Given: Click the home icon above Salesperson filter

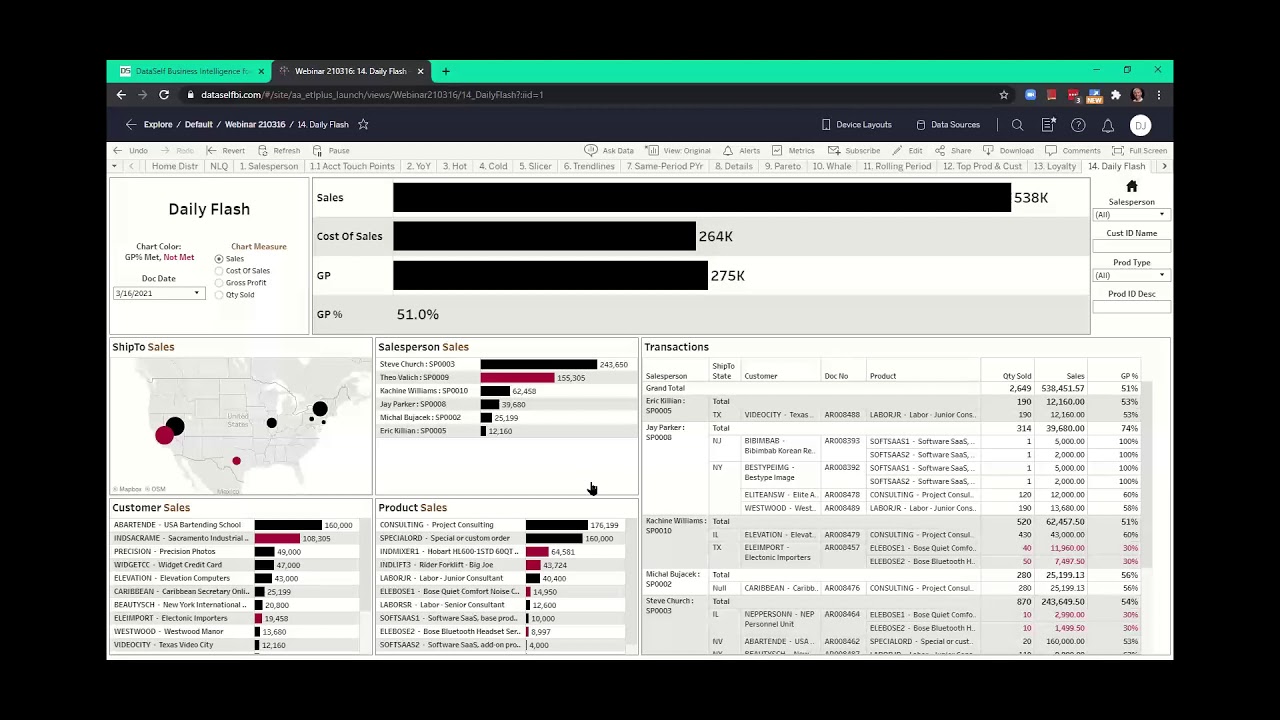Looking at the screenshot, I should pos(1132,187).
